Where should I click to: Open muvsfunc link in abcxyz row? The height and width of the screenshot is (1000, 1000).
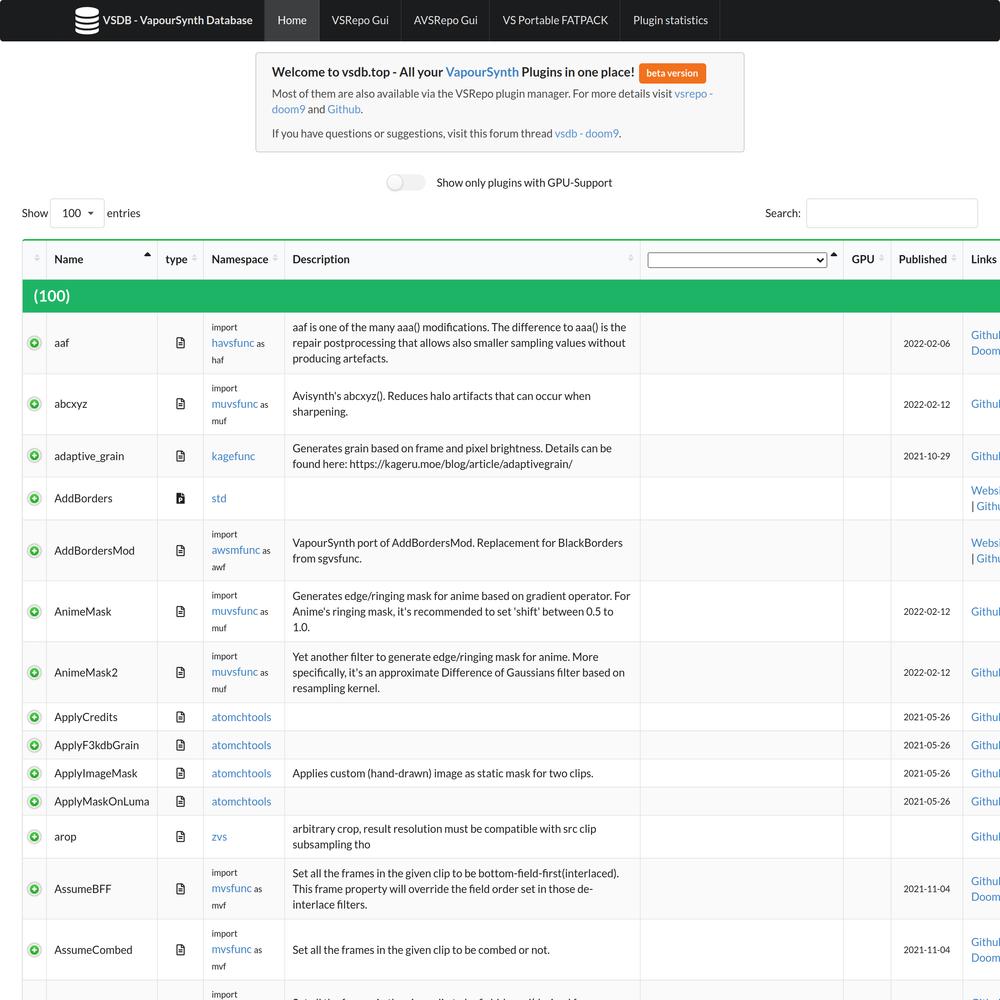235,404
